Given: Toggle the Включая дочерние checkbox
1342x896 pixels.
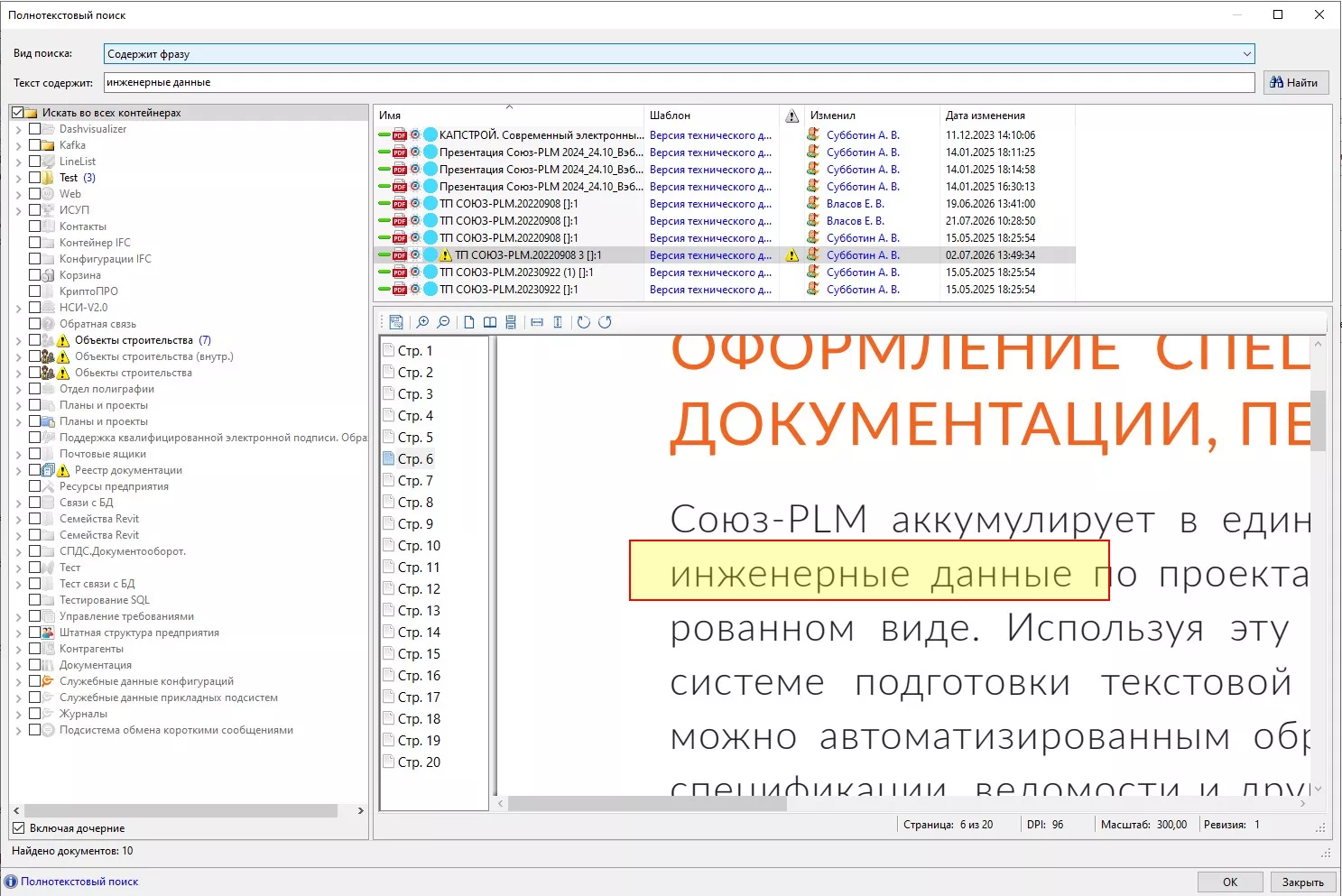Looking at the screenshot, I should [x=18, y=828].
